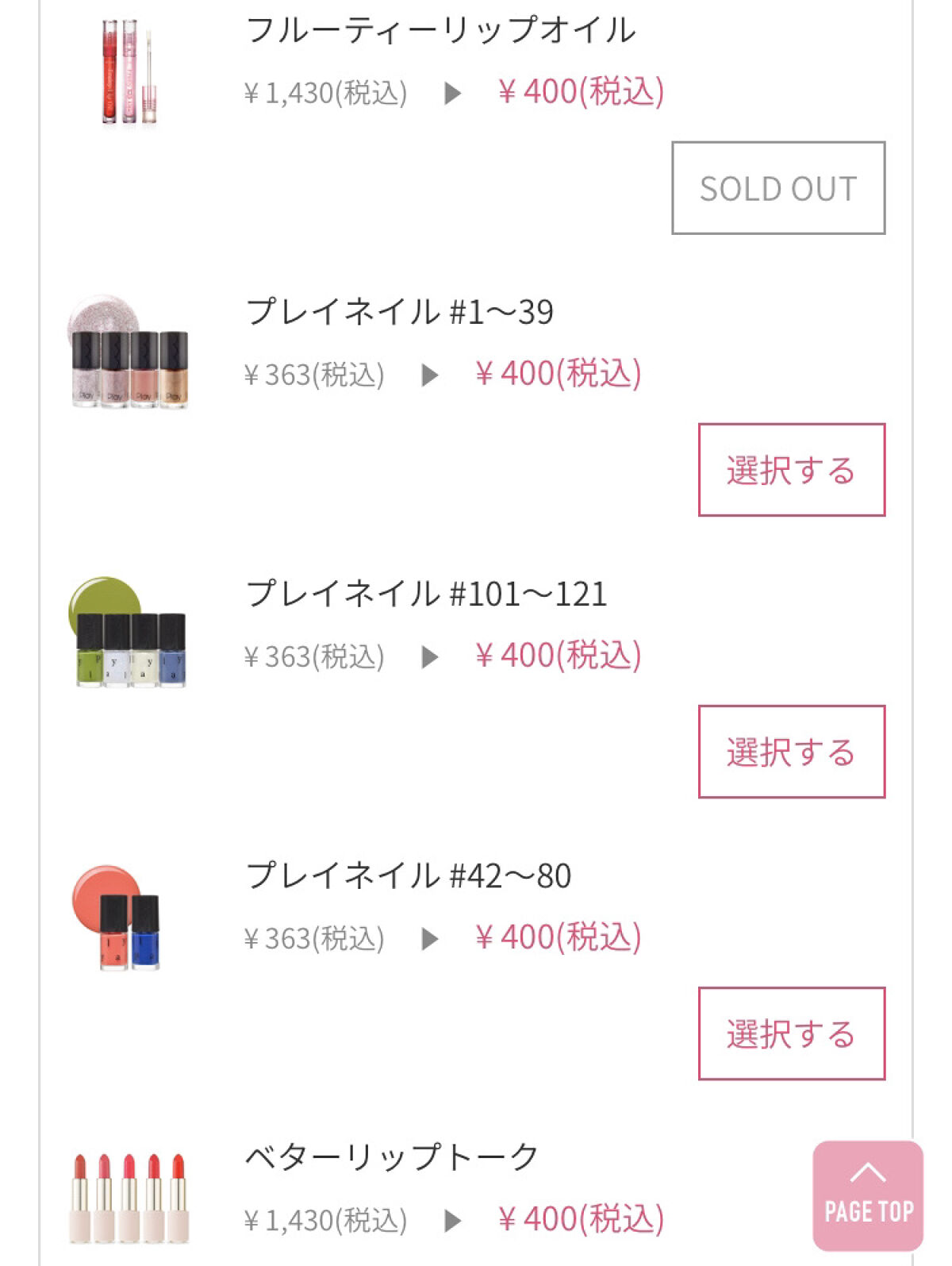Click the price arrow for プレイネイル #101〜121
This screenshot has width=952, height=1266.
430,656
